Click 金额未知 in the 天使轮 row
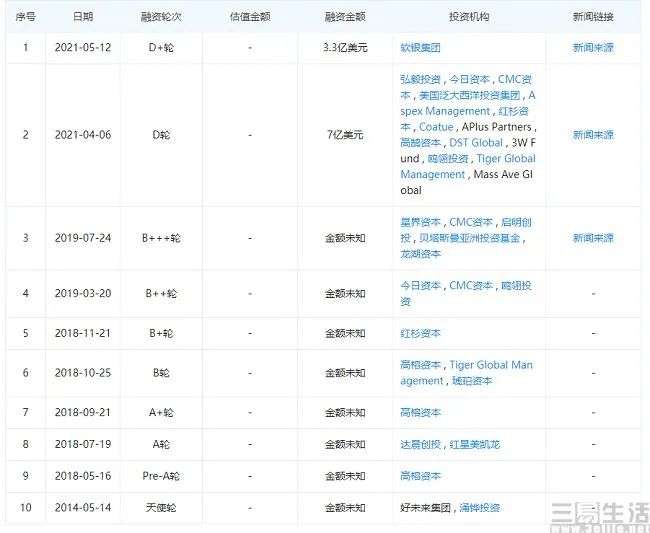650x533 pixels. click(x=345, y=507)
